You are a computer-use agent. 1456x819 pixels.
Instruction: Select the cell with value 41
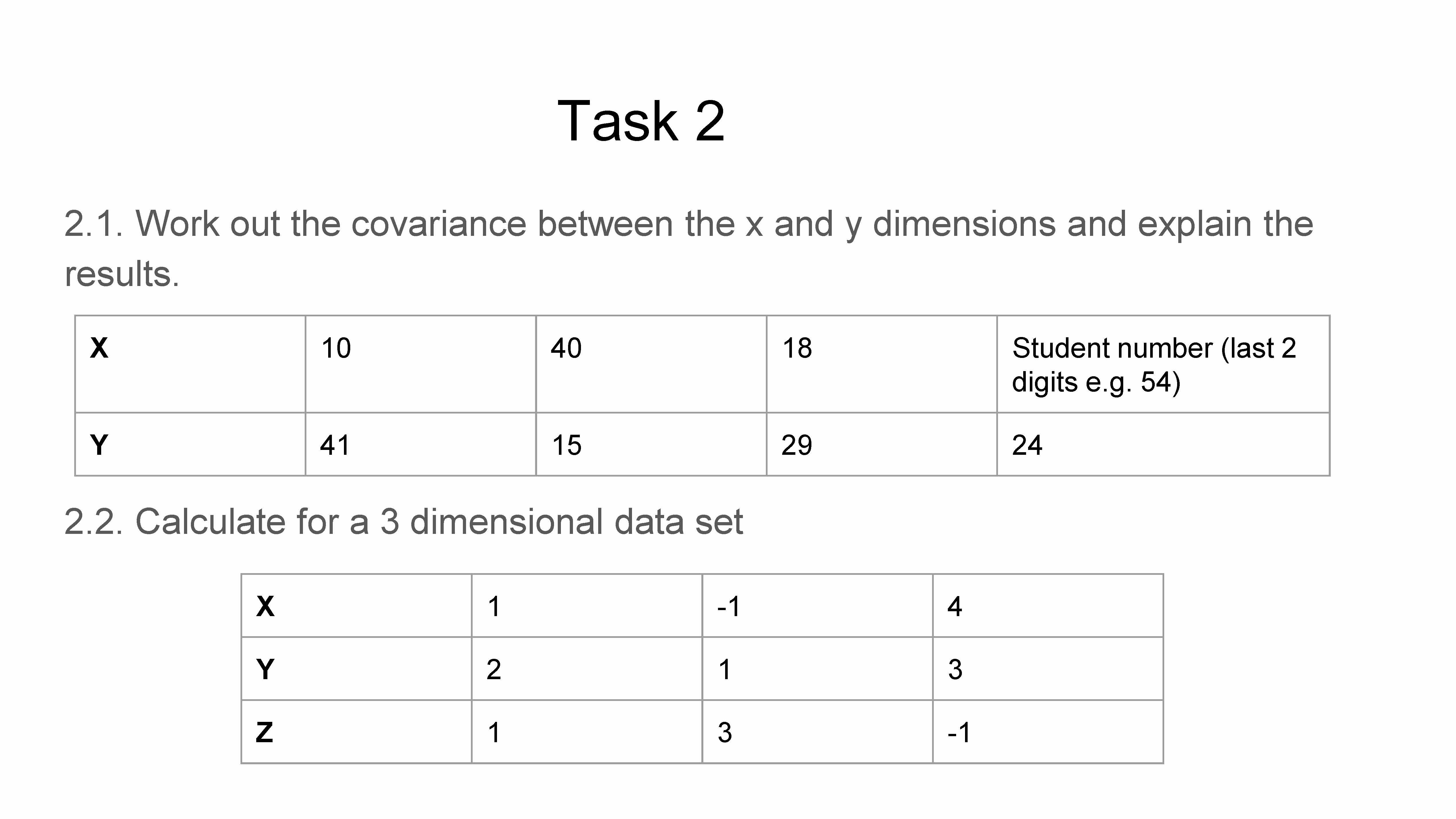pos(420,444)
